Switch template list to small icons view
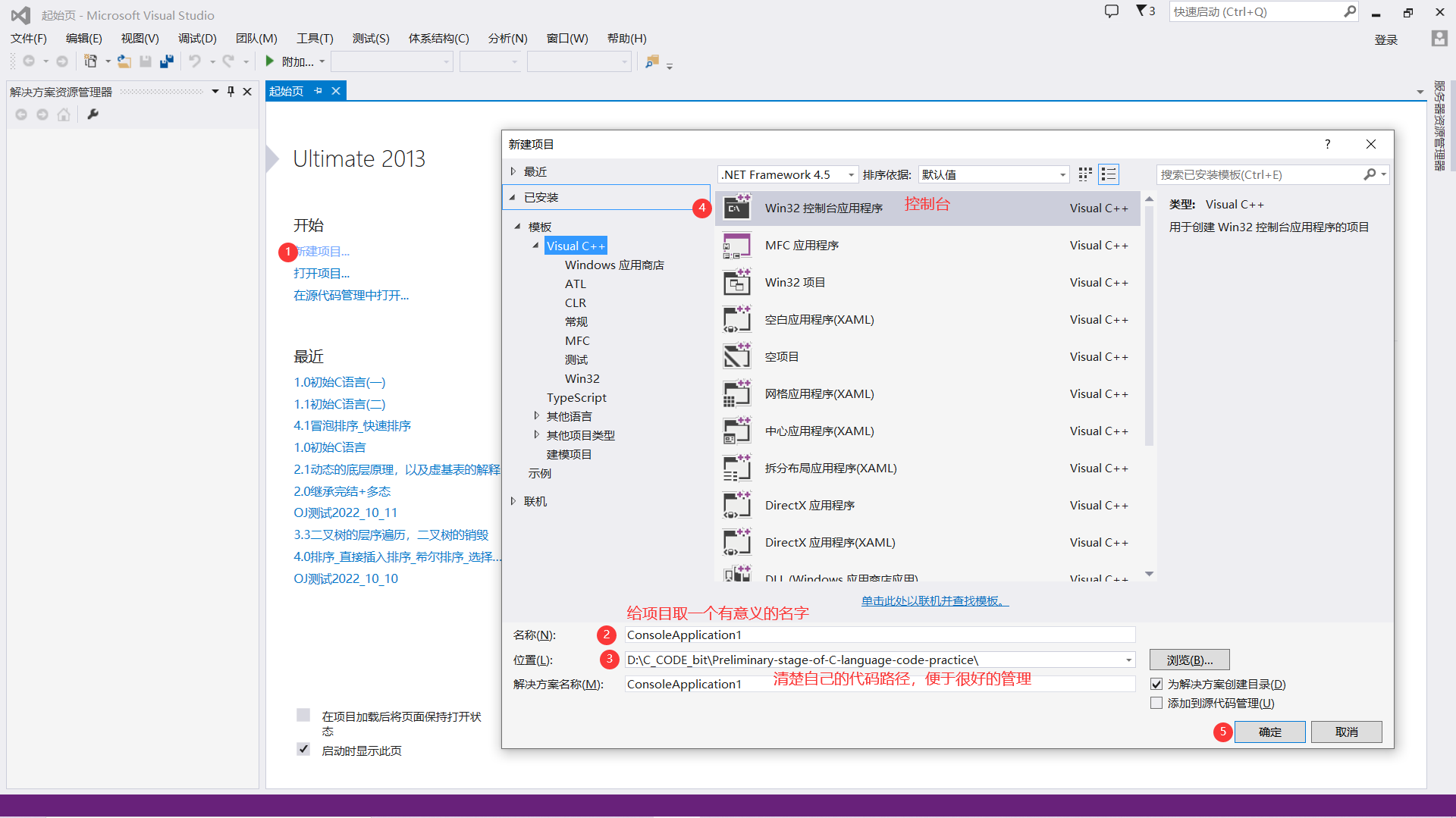1456x818 pixels. point(1085,174)
